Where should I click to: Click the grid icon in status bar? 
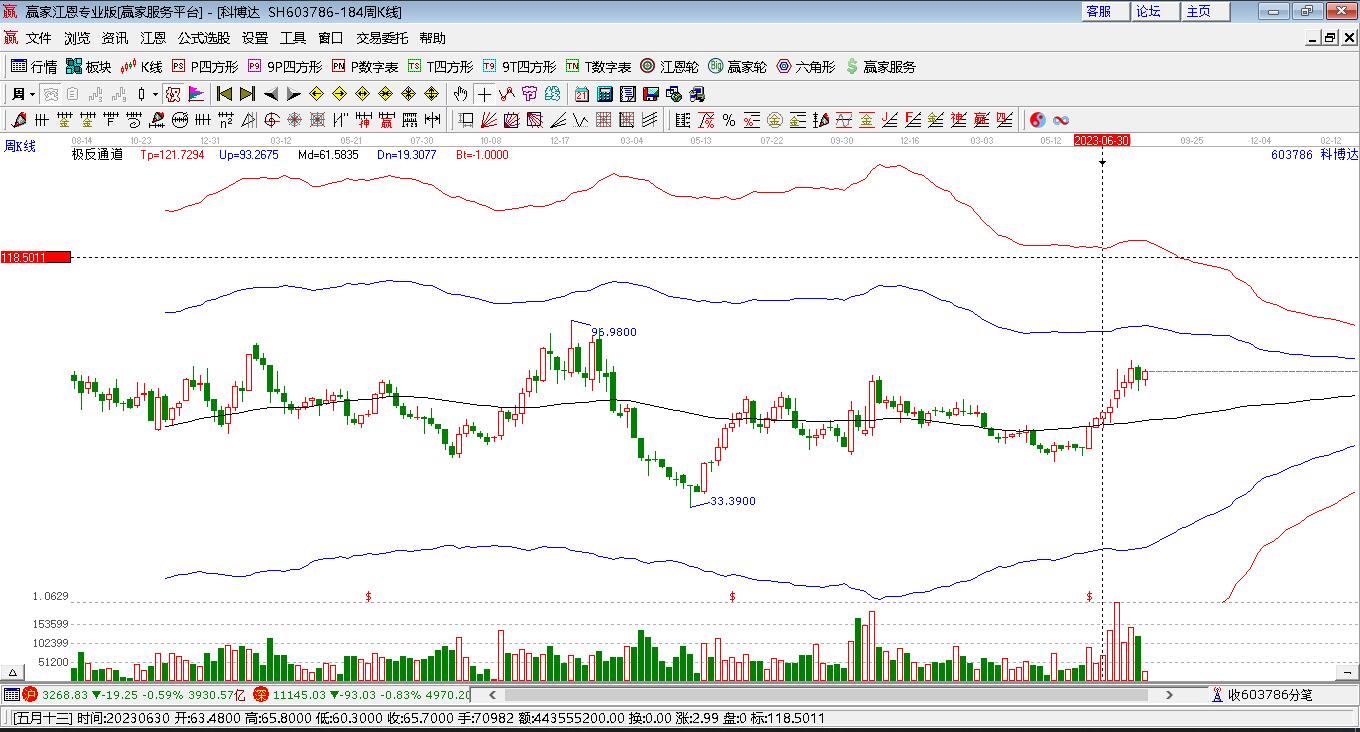click(11, 694)
